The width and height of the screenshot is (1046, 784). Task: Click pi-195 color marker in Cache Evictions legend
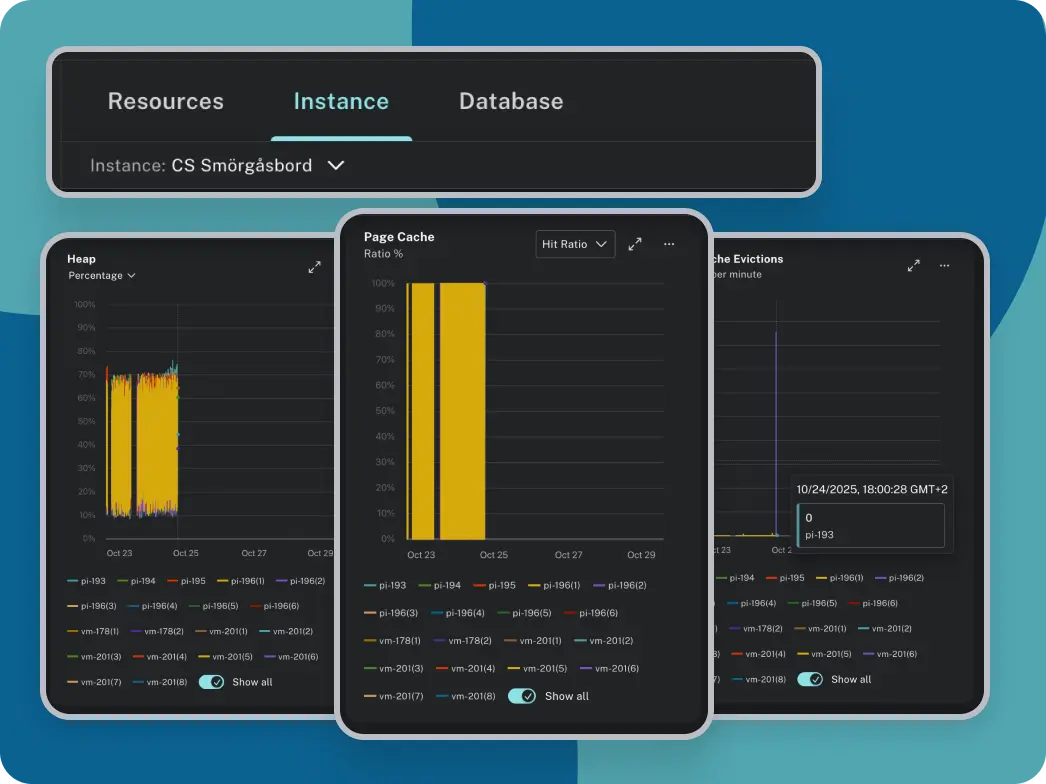pos(771,578)
